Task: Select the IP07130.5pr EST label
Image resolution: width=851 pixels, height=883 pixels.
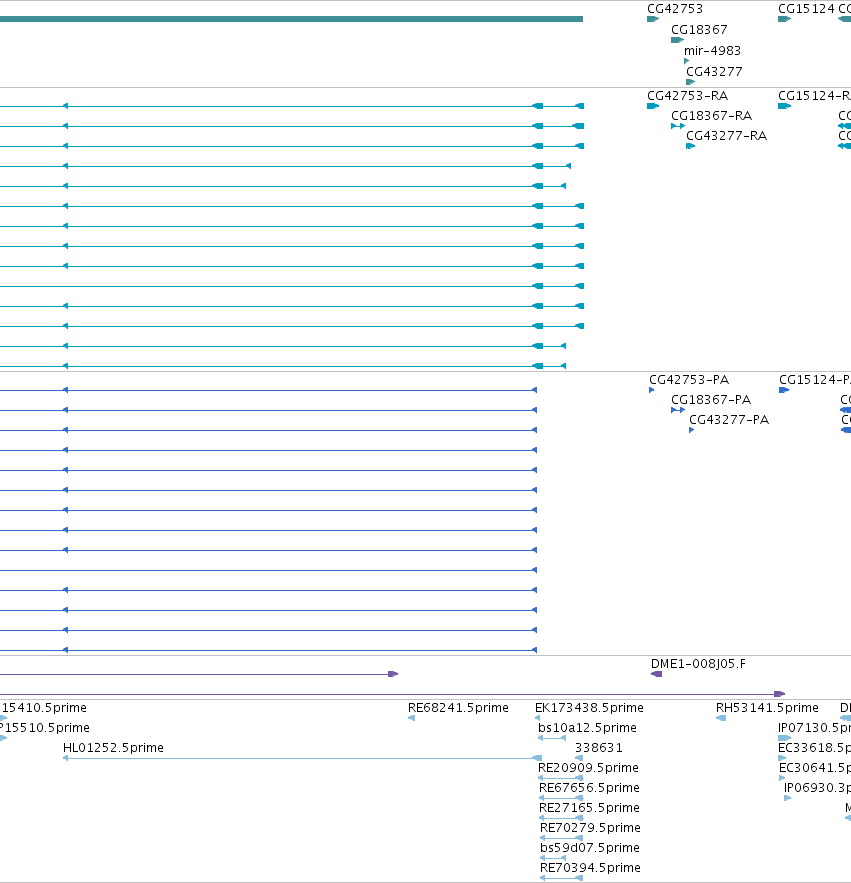Action: pyautogui.click(x=814, y=728)
